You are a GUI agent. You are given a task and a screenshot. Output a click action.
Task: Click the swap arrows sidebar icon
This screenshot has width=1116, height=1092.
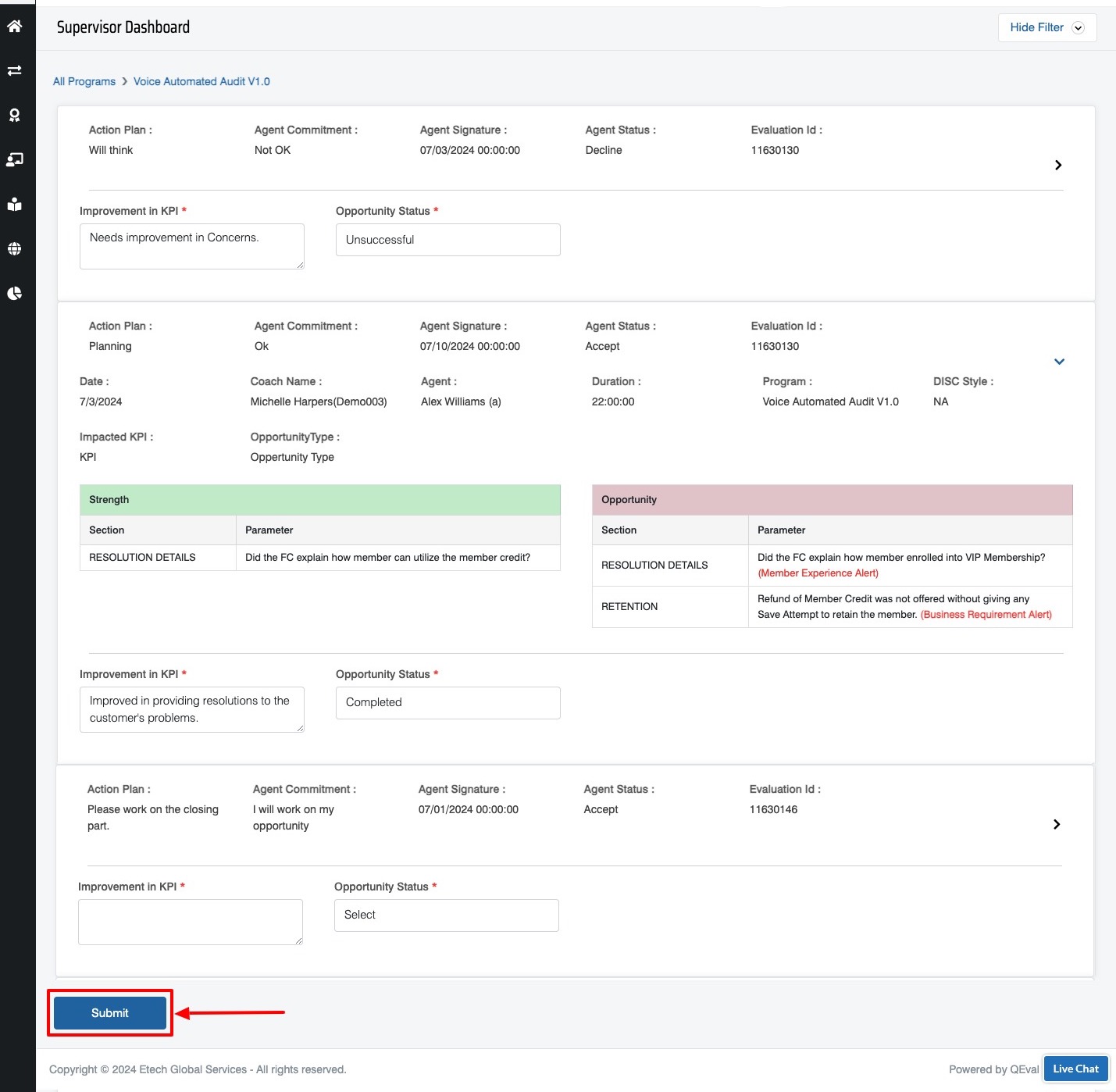(14, 71)
